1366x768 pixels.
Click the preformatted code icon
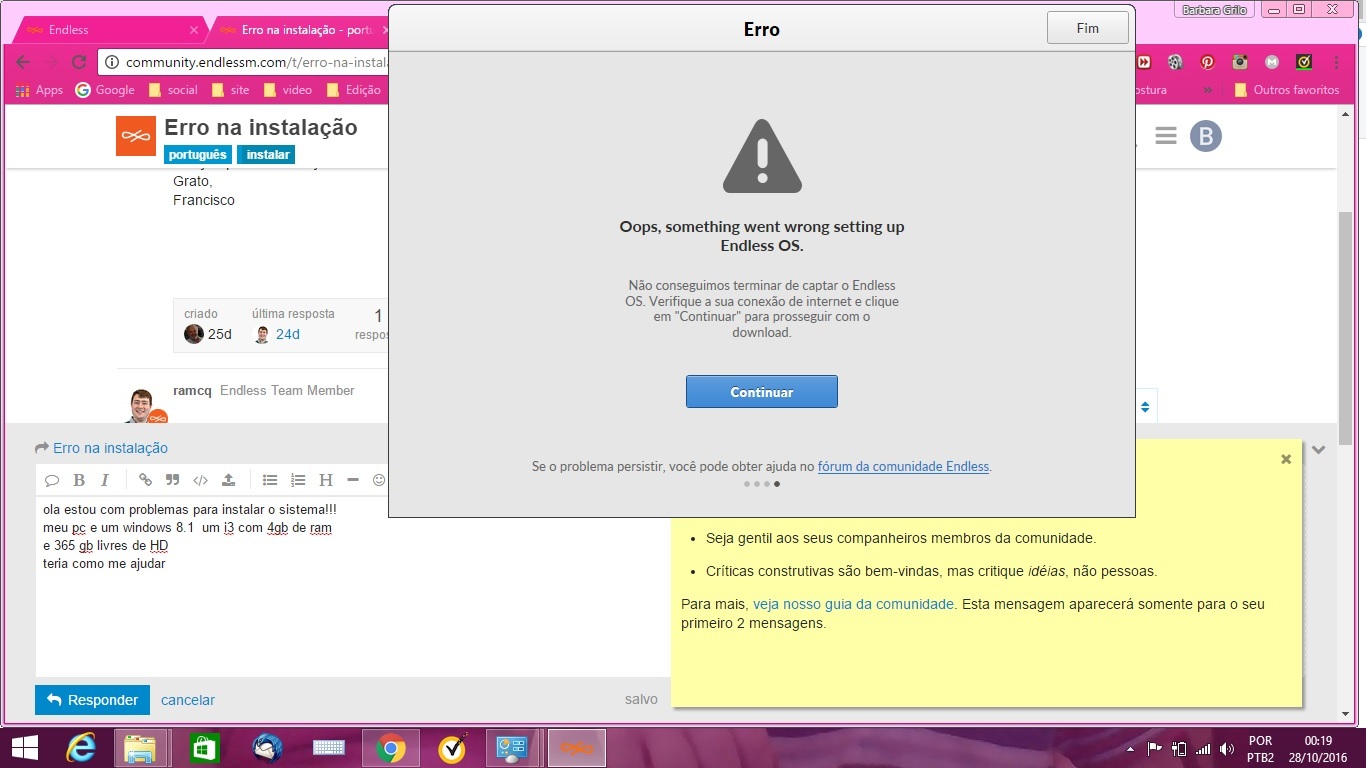[200, 480]
